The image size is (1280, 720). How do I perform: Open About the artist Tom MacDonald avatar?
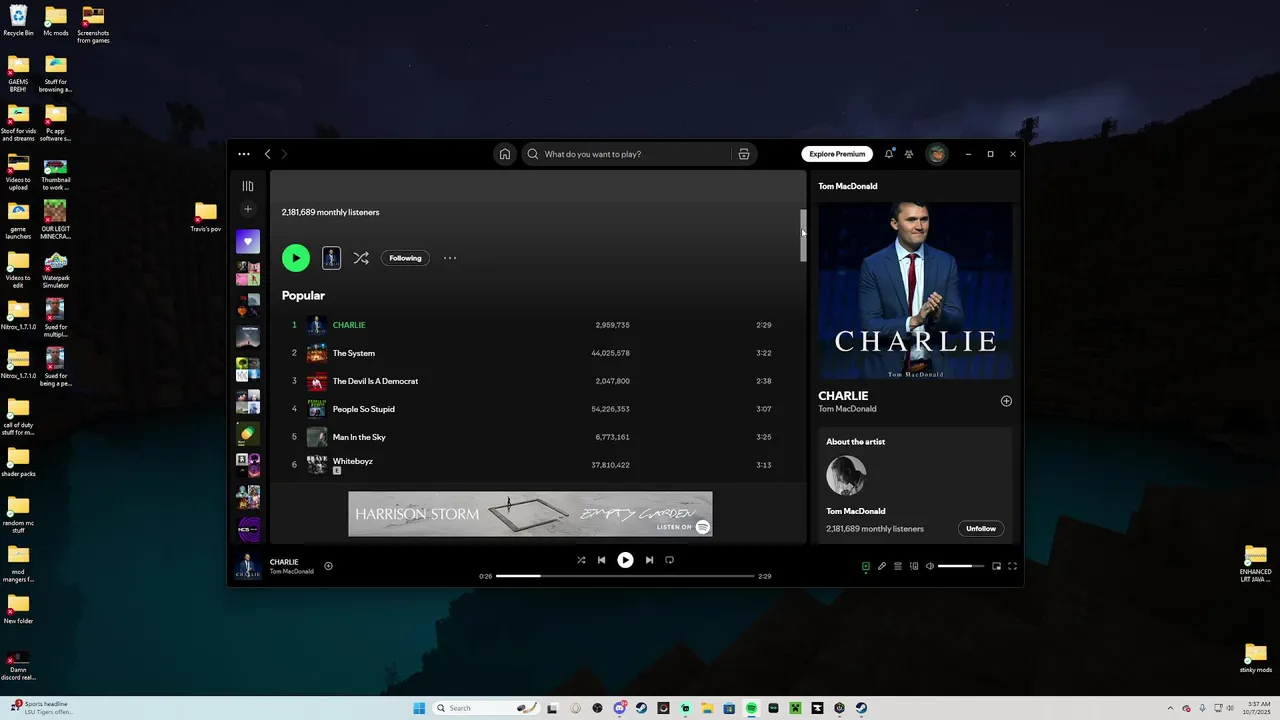pyautogui.click(x=846, y=476)
